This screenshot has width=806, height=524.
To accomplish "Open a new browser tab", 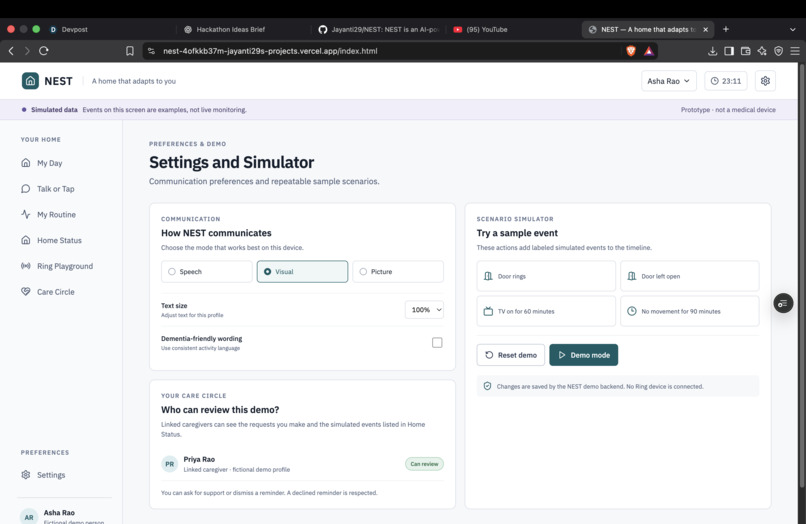I will coord(726,29).
